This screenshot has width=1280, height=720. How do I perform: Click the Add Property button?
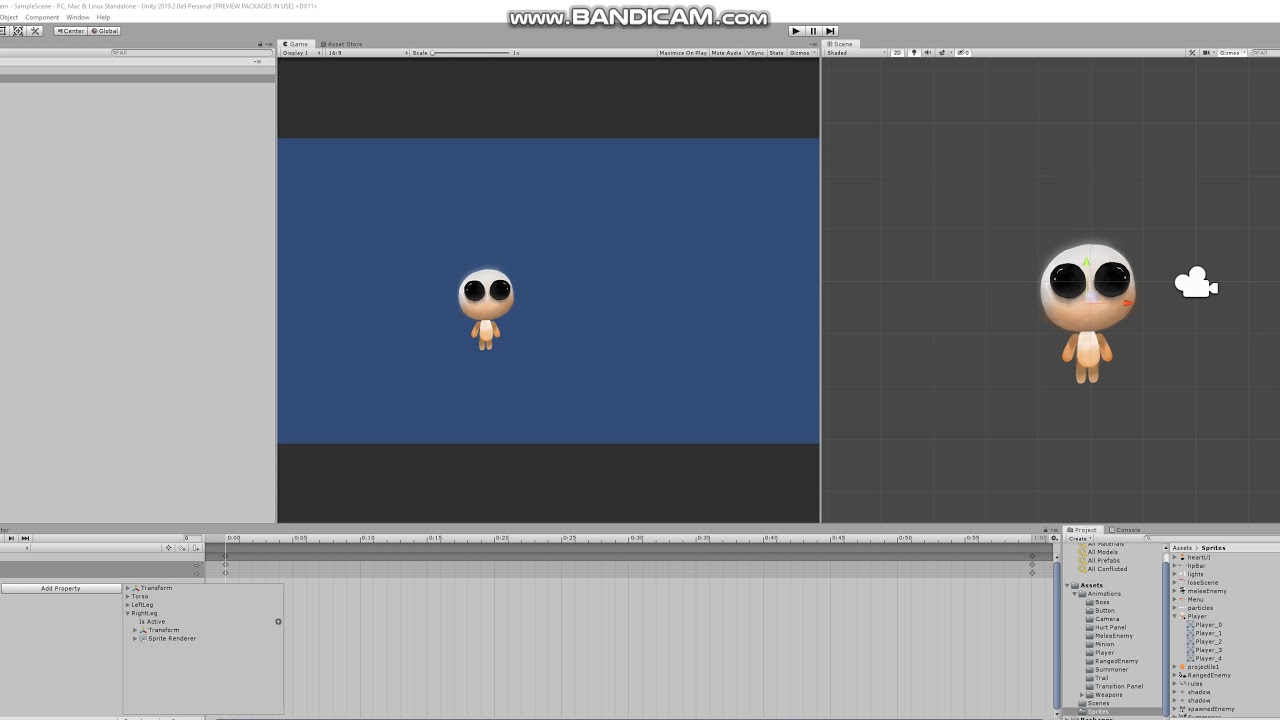(61, 588)
